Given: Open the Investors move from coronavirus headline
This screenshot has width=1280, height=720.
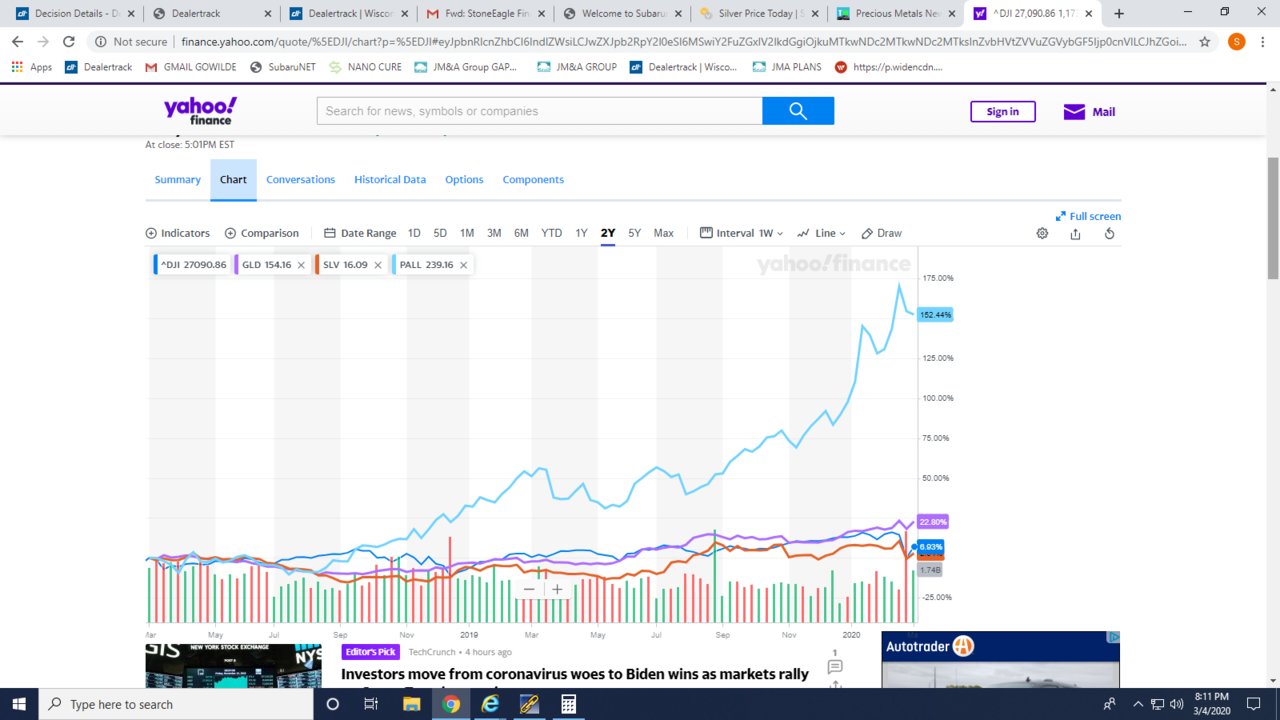Looking at the screenshot, I should [x=575, y=673].
